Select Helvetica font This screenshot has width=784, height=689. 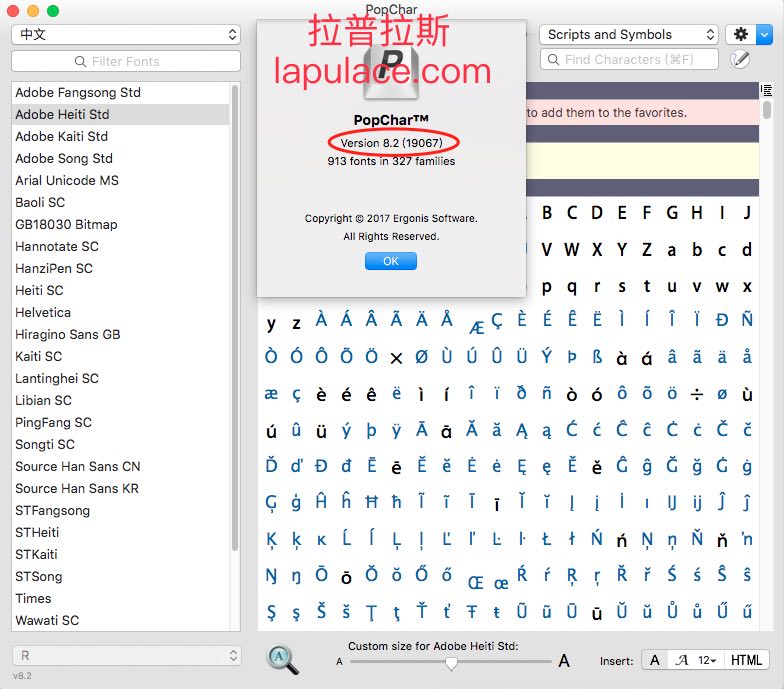click(120, 312)
